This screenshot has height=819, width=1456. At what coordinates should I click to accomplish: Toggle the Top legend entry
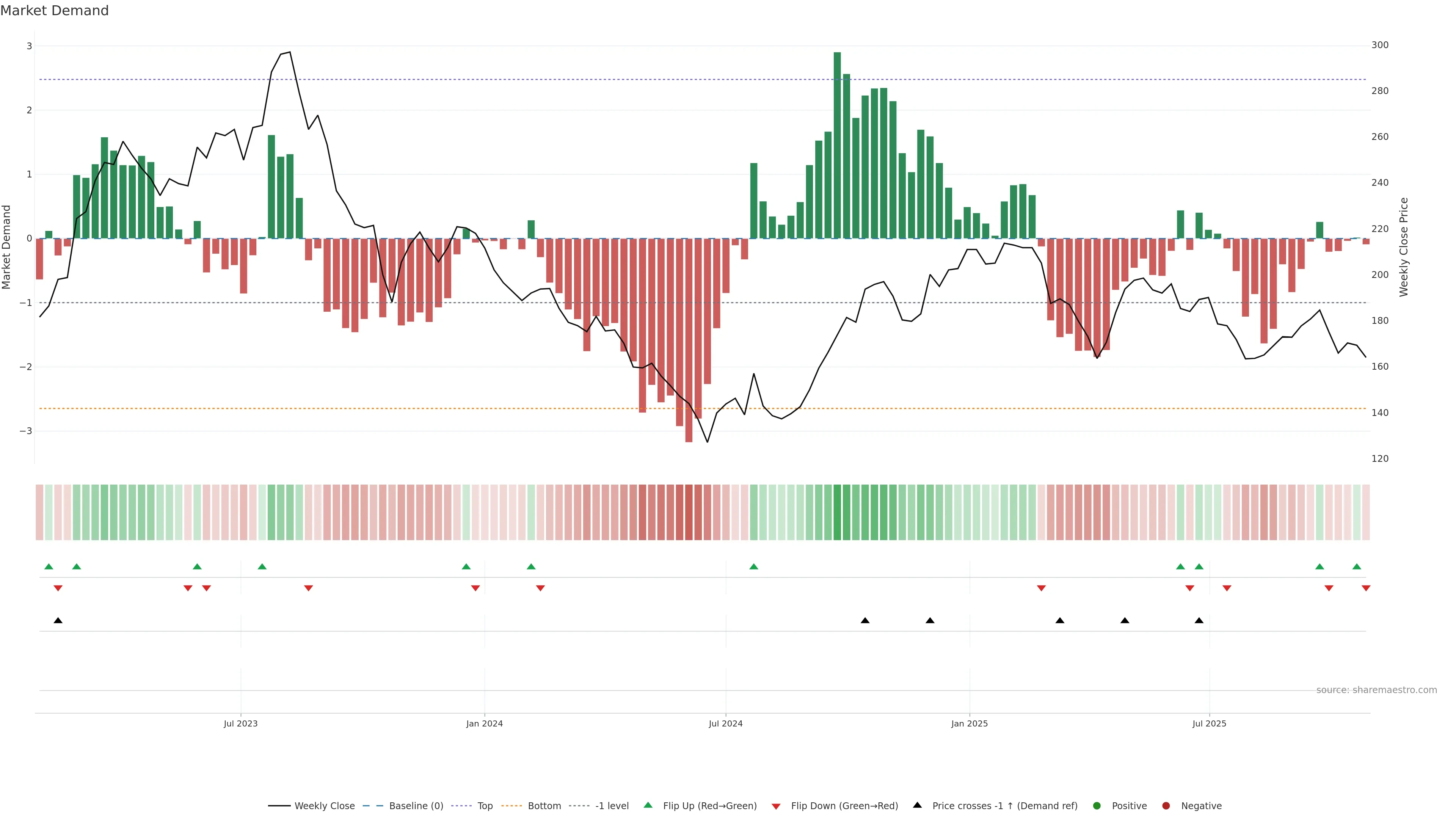point(485,805)
